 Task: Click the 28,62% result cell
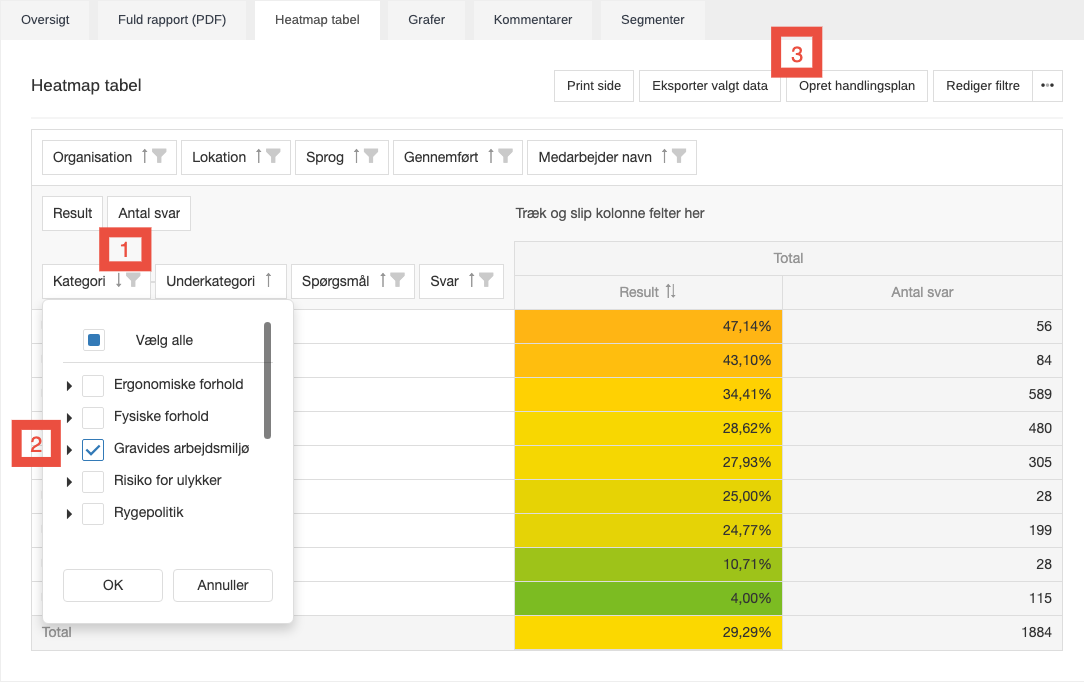pyautogui.click(x=648, y=428)
